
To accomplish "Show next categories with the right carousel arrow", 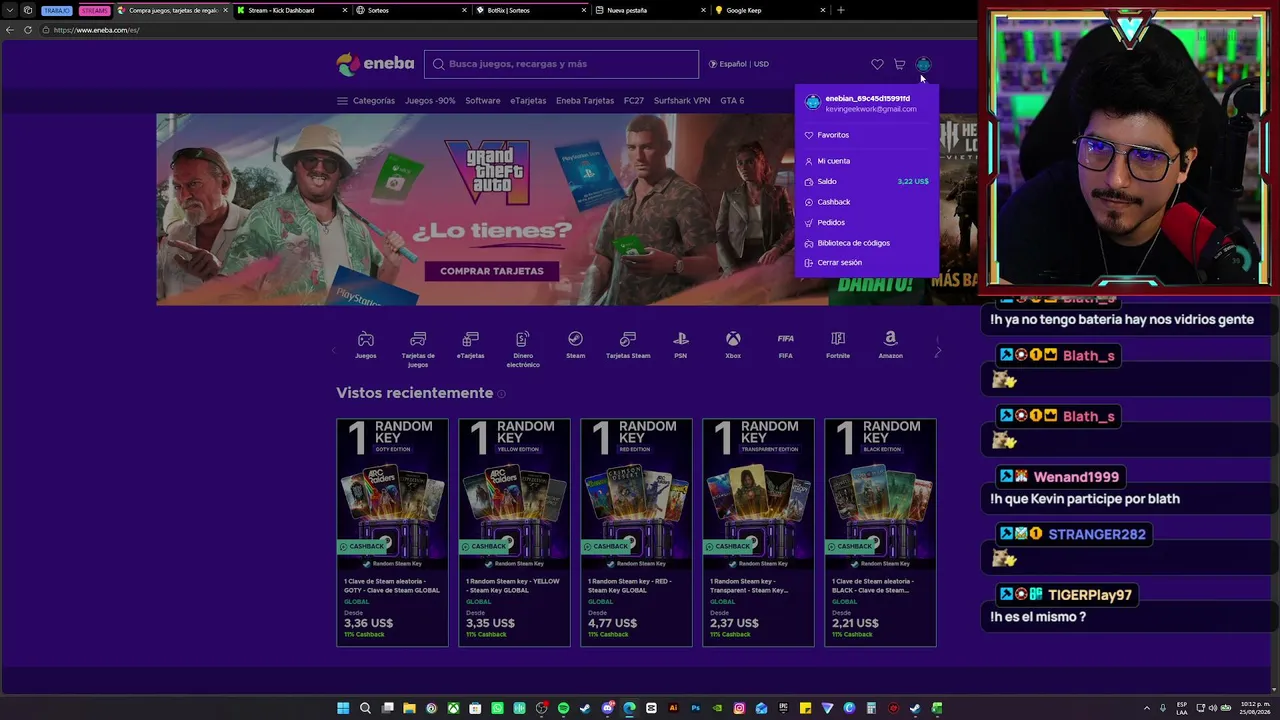I will [937, 351].
